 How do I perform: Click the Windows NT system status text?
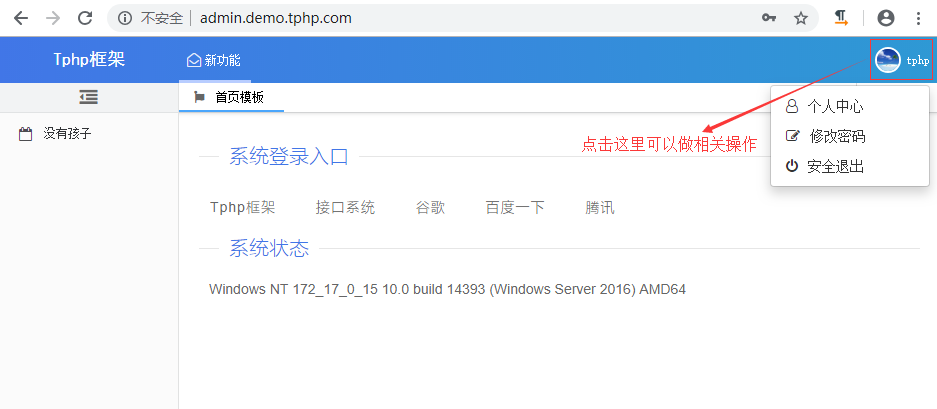pyautogui.click(x=448, y=289)
